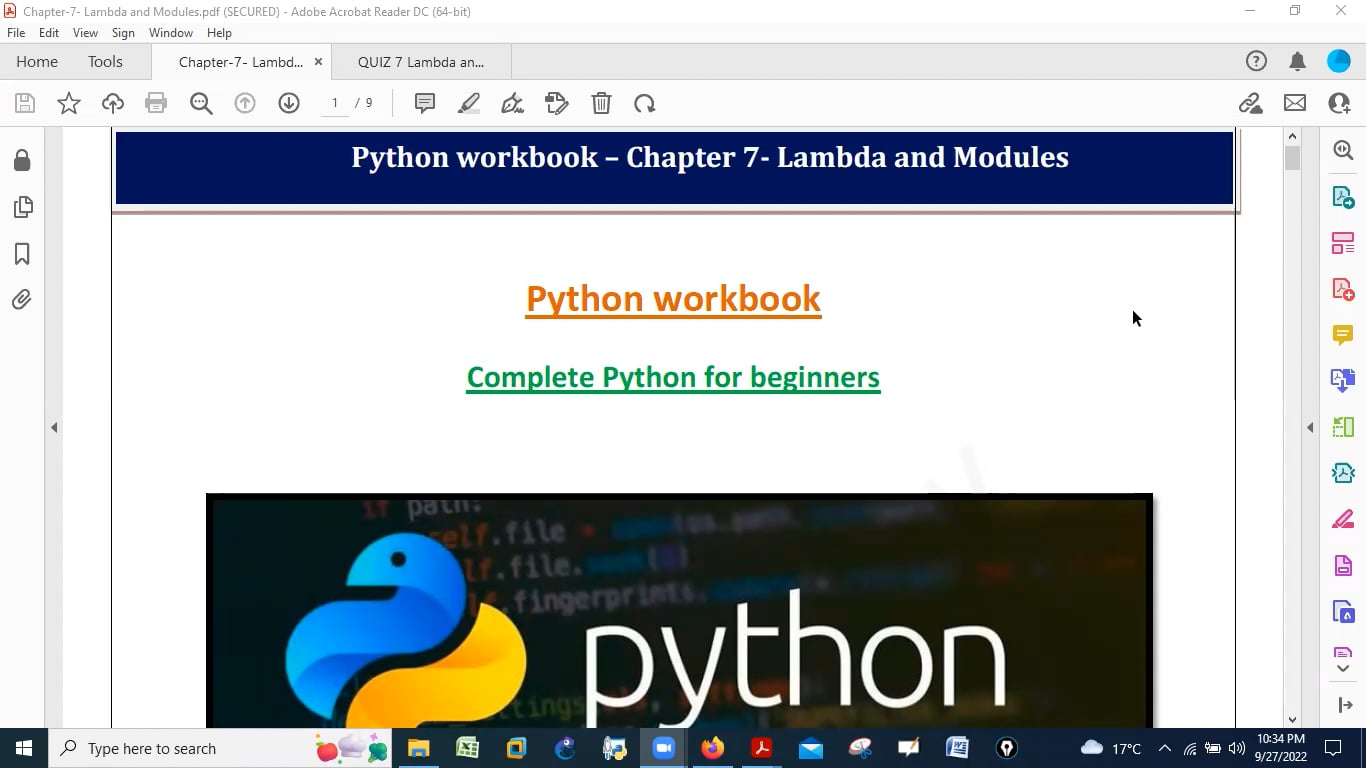Open the attachments paperclip panel
This screenshot has width=1366, height=768.
coord(22,300)
